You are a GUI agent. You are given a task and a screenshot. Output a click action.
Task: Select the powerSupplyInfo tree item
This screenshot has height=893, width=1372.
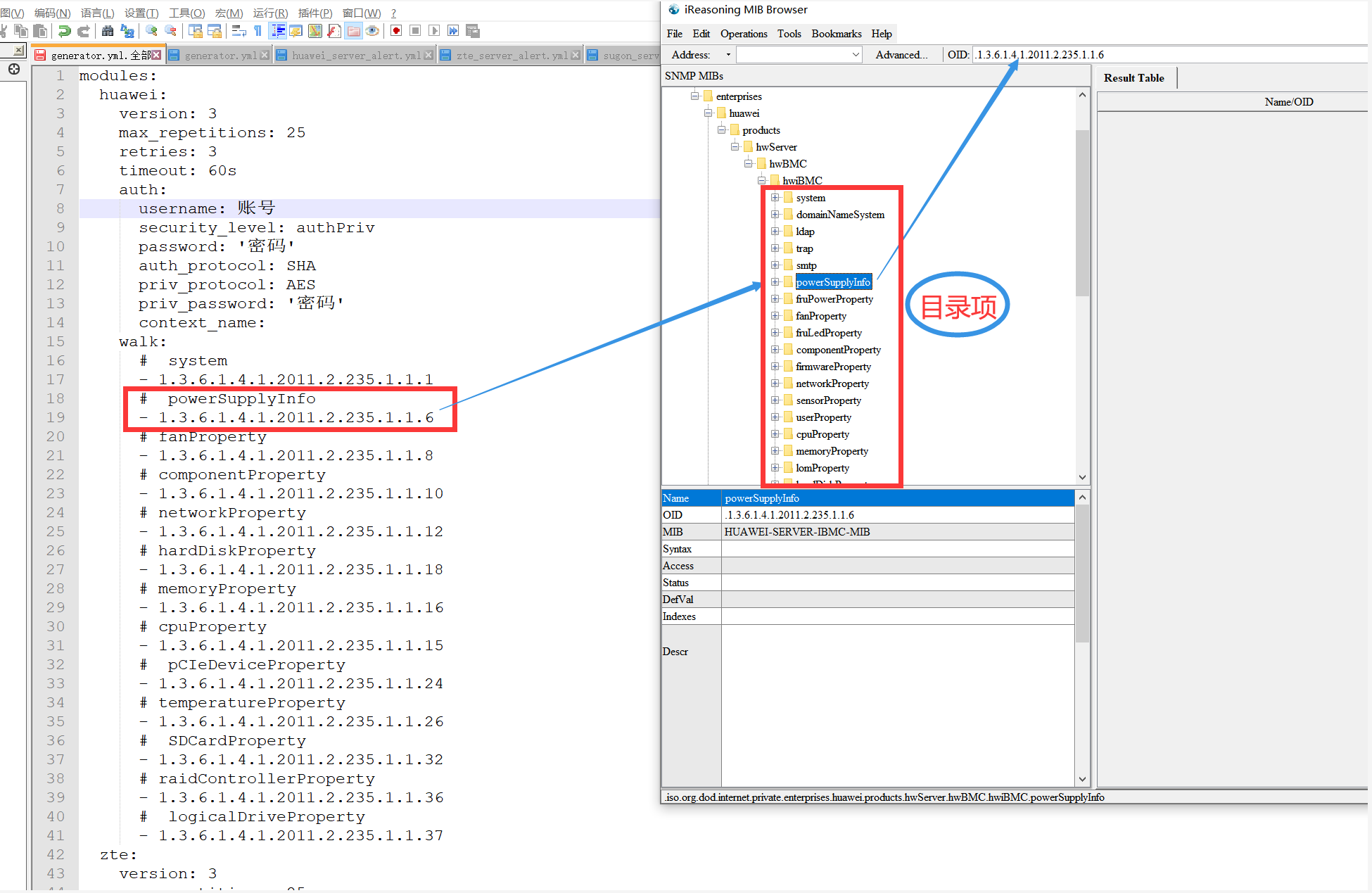833,281
